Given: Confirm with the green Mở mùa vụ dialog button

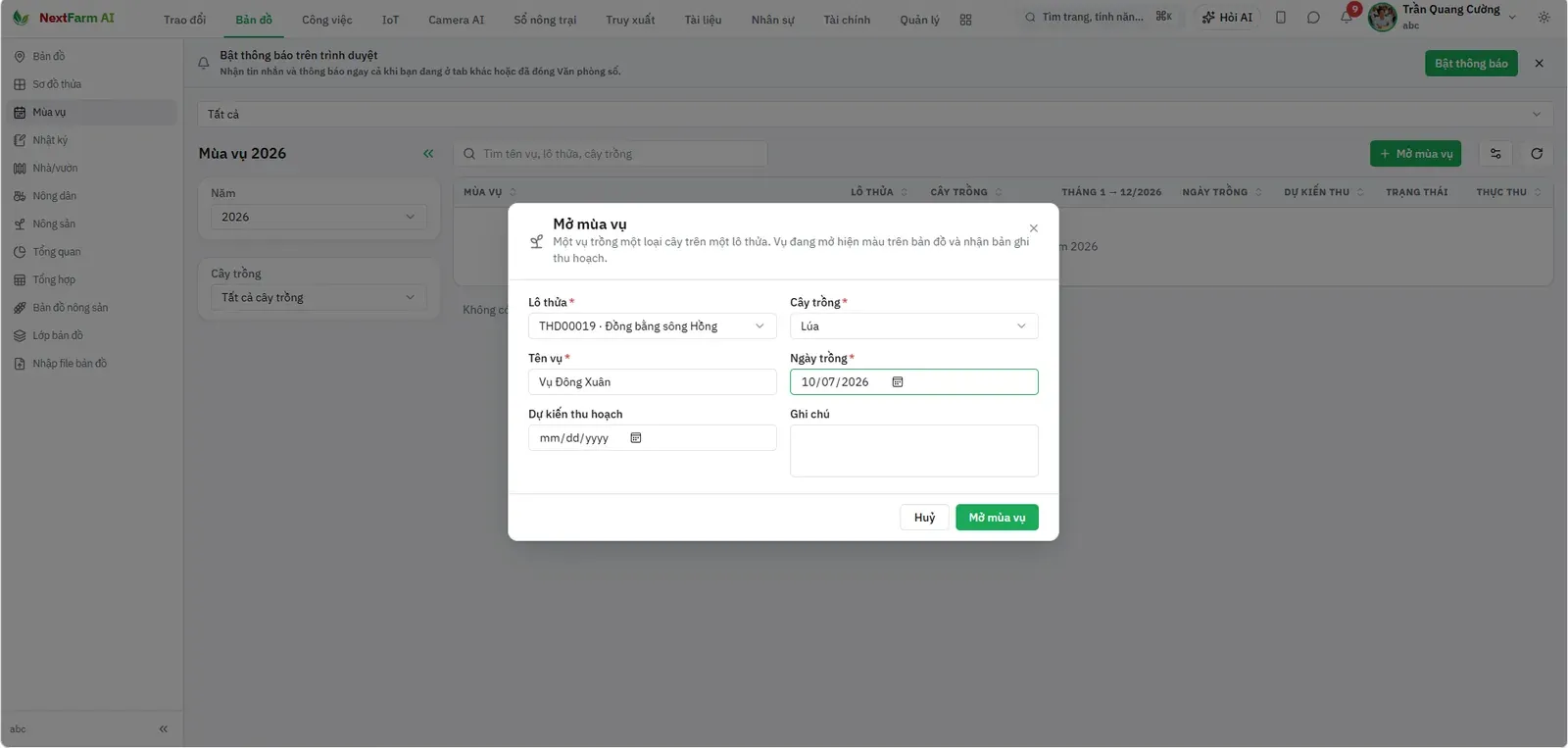Looking at the screenshot, I should [x=997, y=518].
